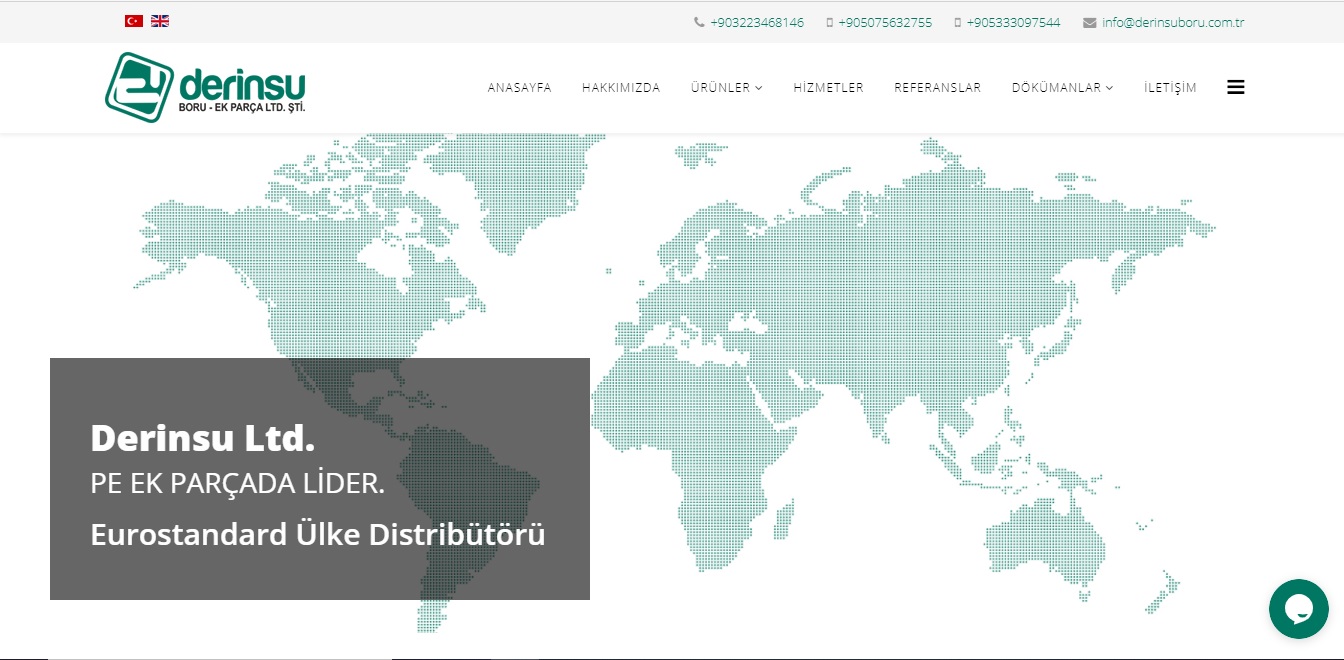This screenshot has width=1344, height=660.
Task: Call mobile number +905333097544
Action: click(1013, 22)
